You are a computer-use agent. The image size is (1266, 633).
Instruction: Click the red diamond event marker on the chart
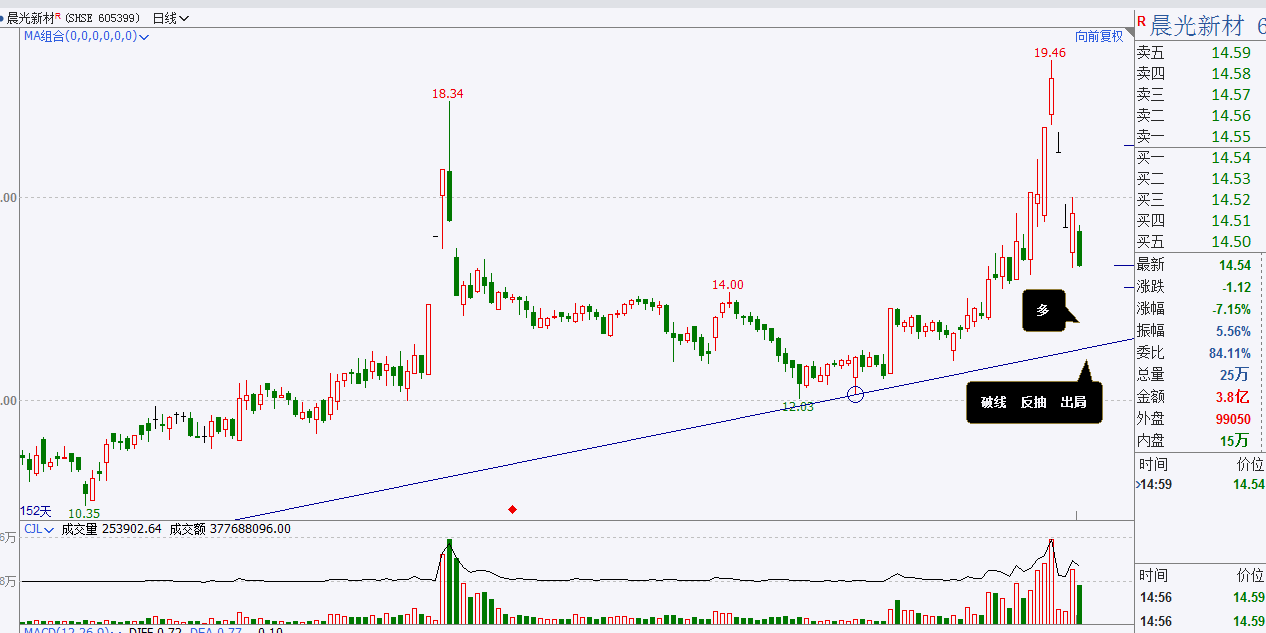click(x=512, y=509)
